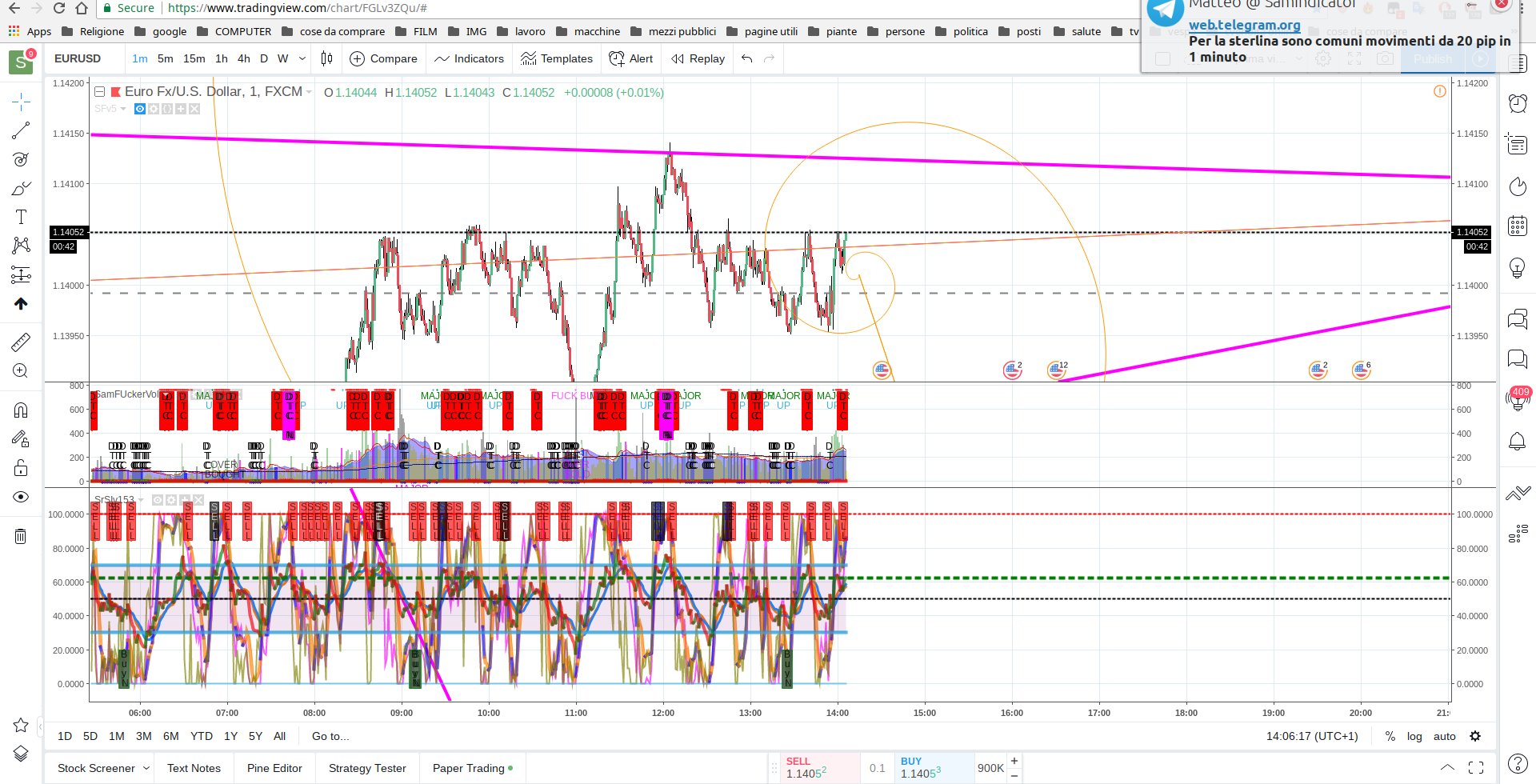
Task: Expand the bottom panel chevron up
Action: coord(1448,767)
